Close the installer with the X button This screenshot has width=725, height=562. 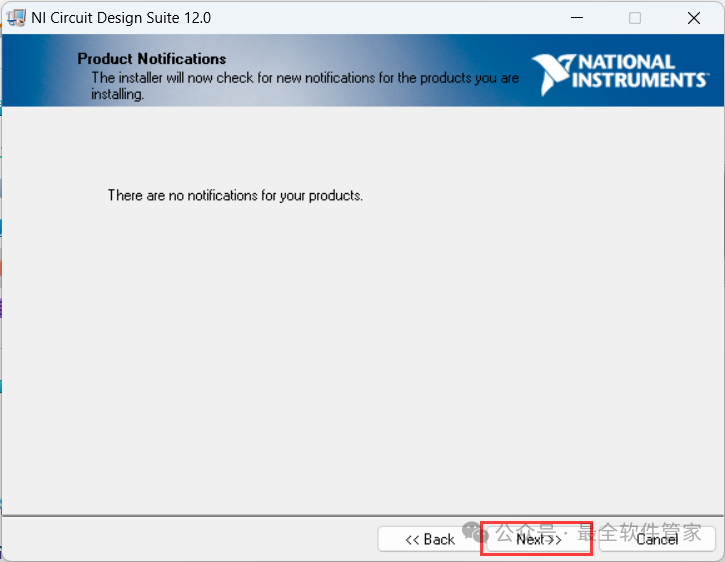click(x=693, y=18)
